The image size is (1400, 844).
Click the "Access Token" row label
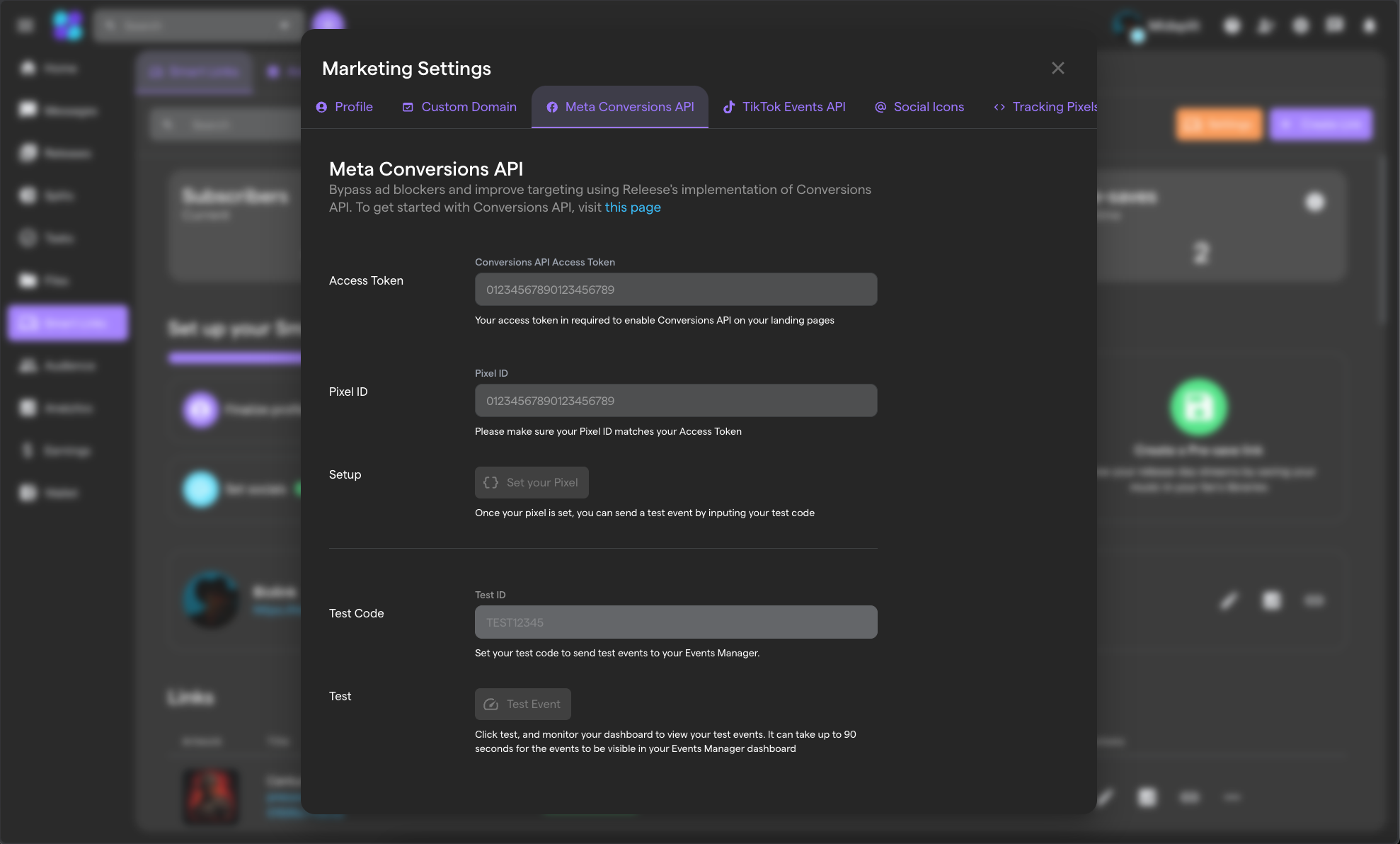click(366, 281)
